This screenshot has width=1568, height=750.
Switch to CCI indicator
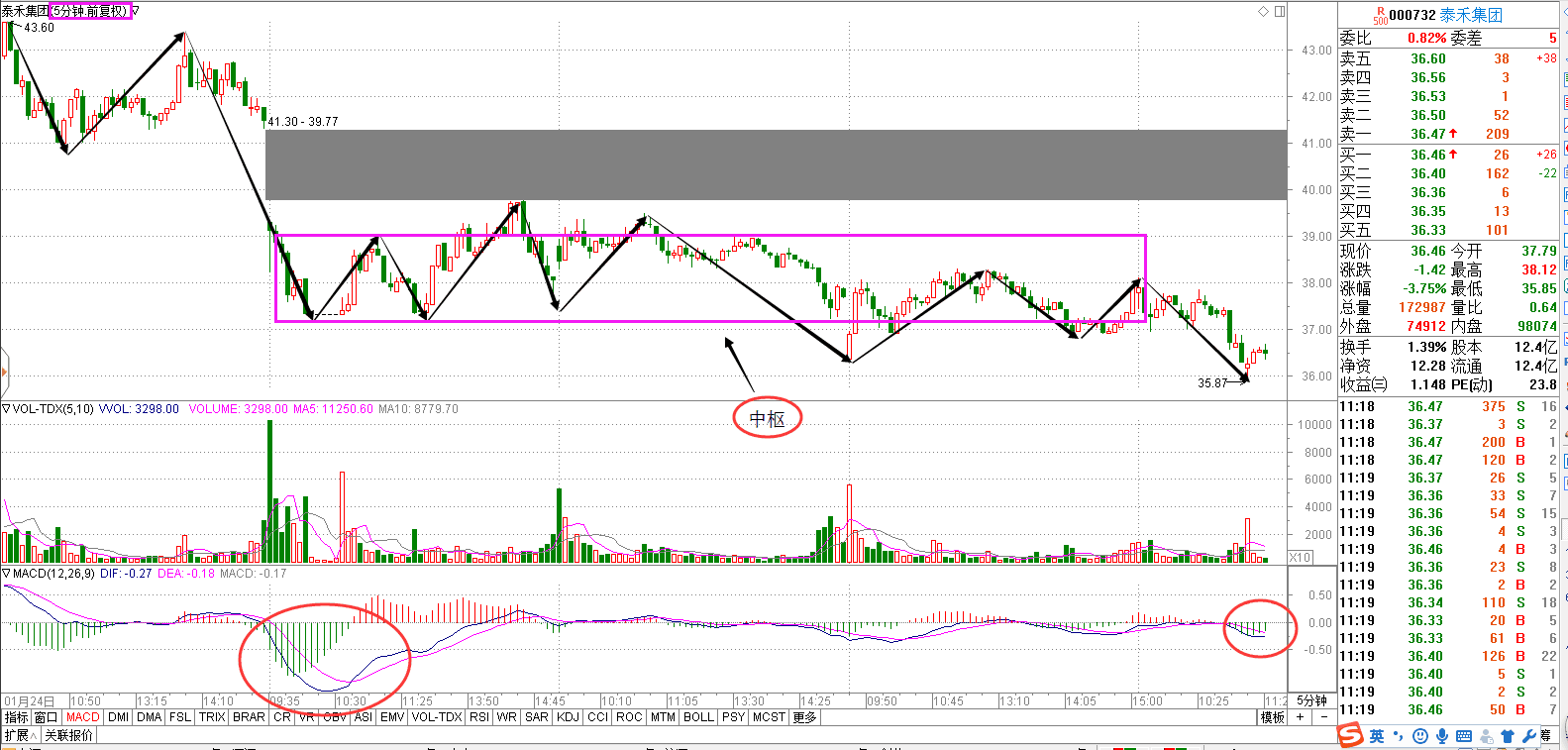click(598, 717)
